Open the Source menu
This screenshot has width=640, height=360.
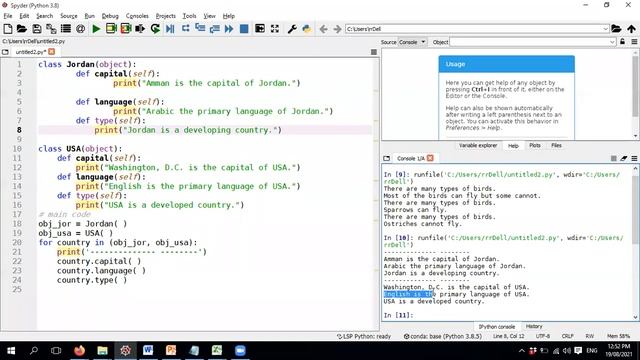tap(69, 16)
